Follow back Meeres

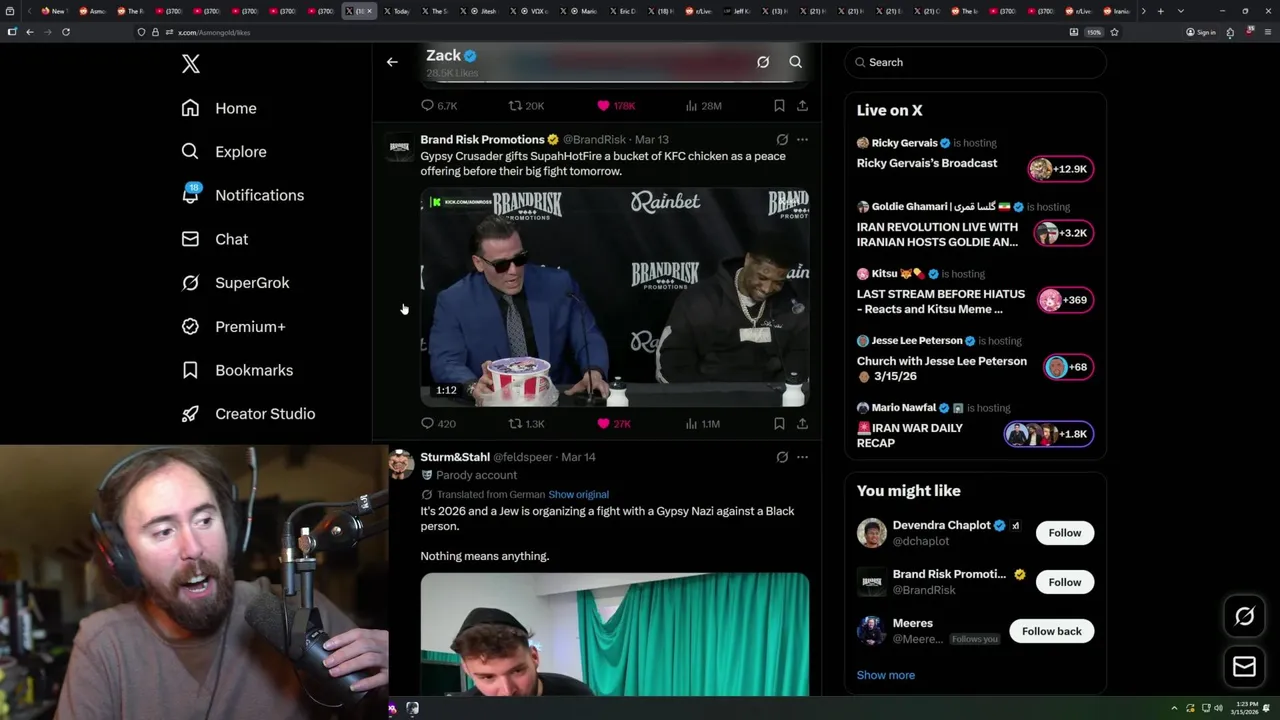pyautogui.click(x=1052, y=631)
